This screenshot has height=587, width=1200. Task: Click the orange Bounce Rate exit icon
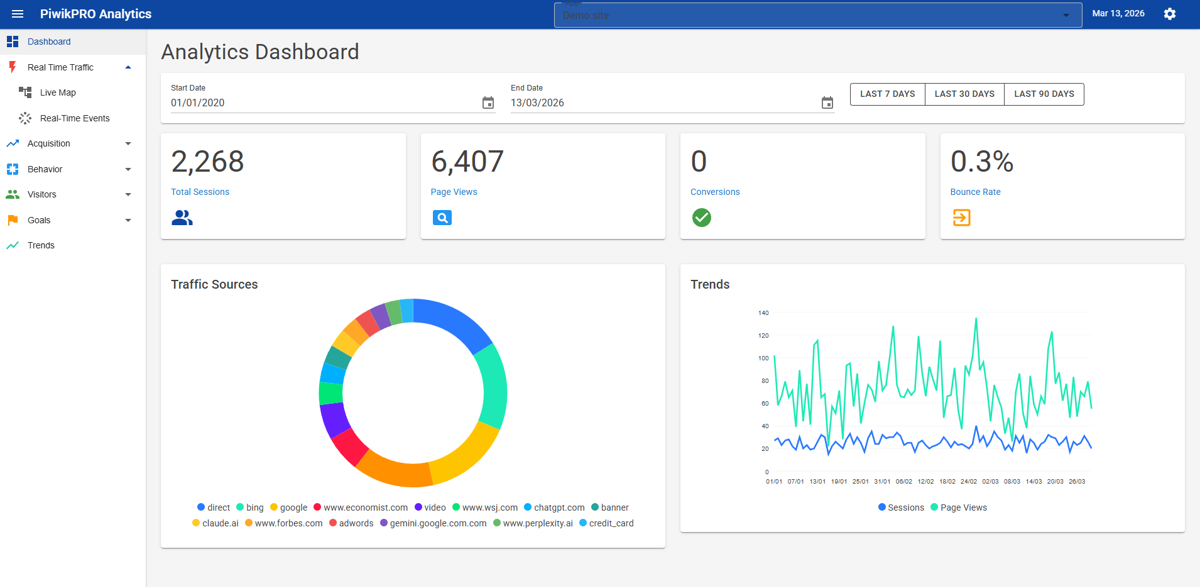pyautogui.click(x=961, y=217)
